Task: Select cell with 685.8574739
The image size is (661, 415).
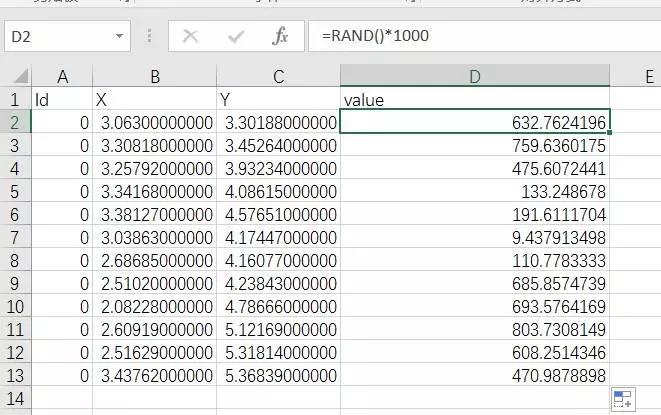Action: [x=475, y=283]
